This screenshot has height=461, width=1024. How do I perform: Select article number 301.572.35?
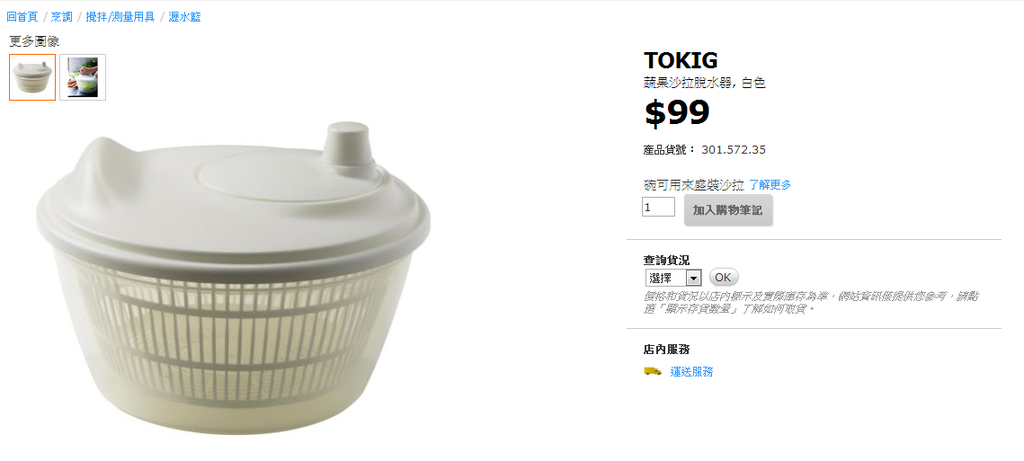point(733,150)
